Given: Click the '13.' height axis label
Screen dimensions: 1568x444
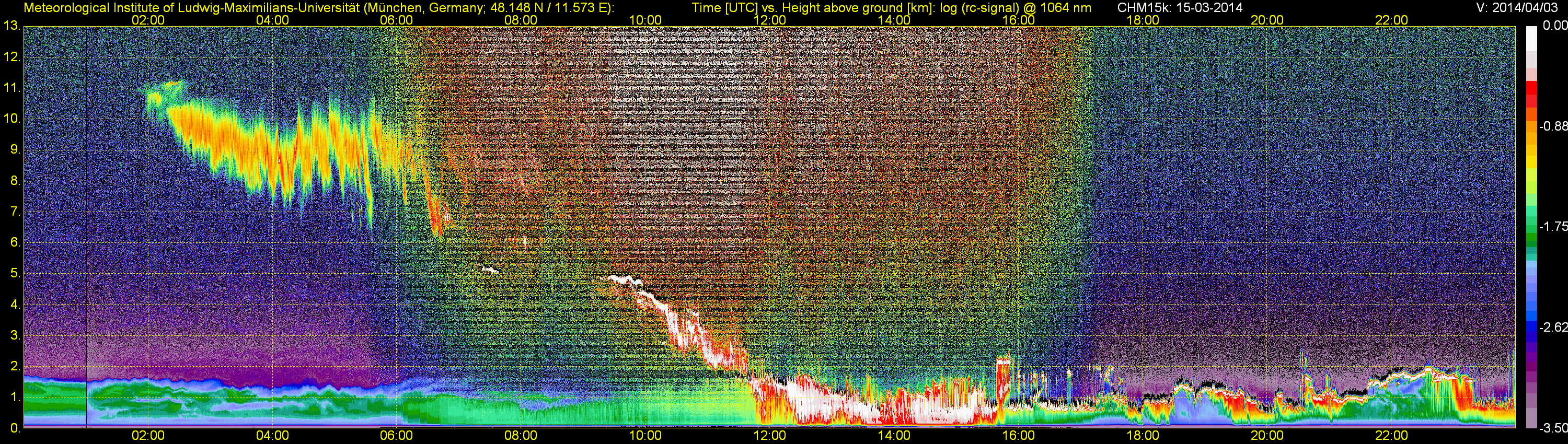Looking at the screenshot, I should pos(11,26).
